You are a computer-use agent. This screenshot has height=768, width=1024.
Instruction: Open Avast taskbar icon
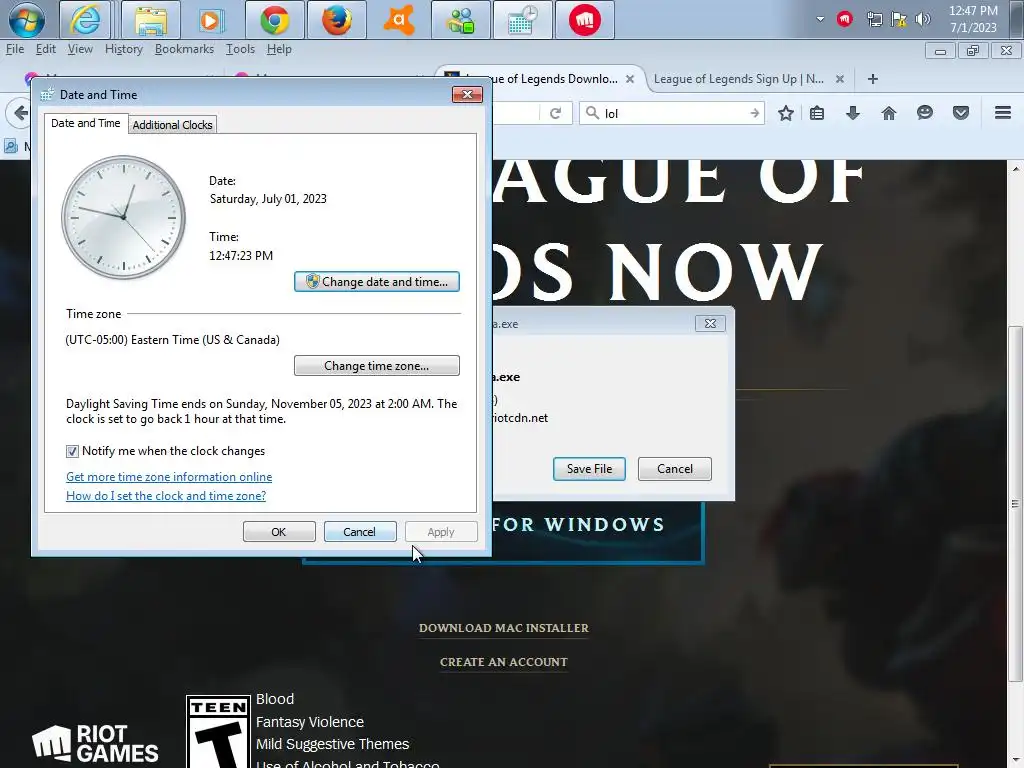399,20
